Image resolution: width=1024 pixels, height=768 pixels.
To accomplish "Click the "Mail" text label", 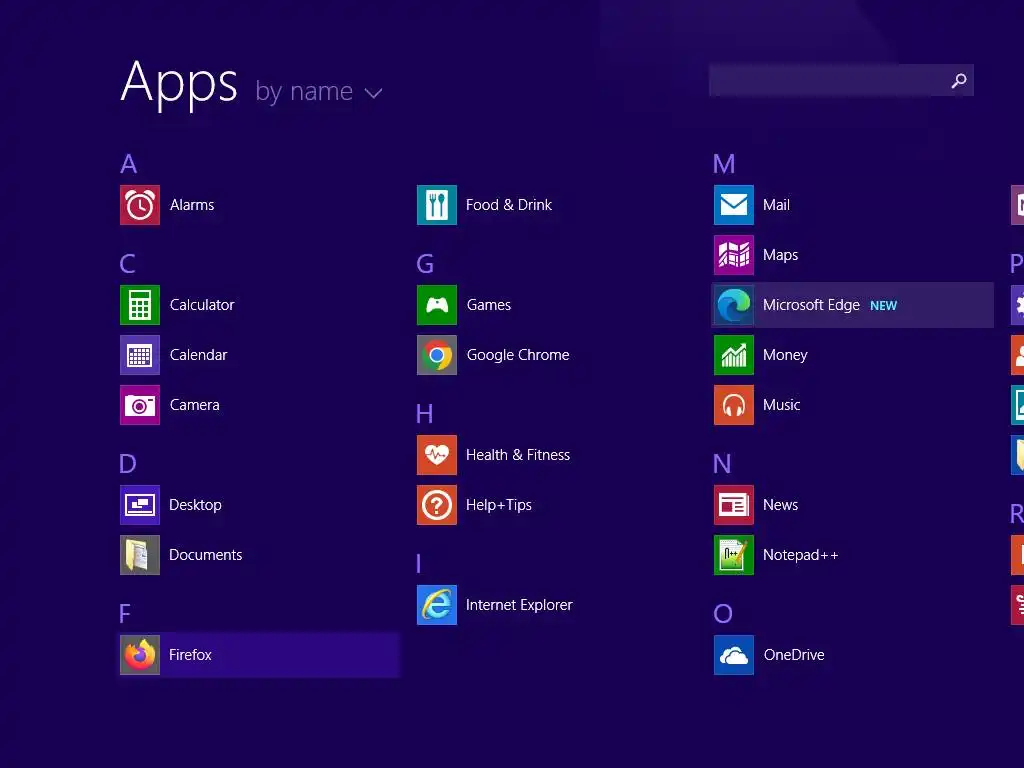I will (x=776, y=205).
